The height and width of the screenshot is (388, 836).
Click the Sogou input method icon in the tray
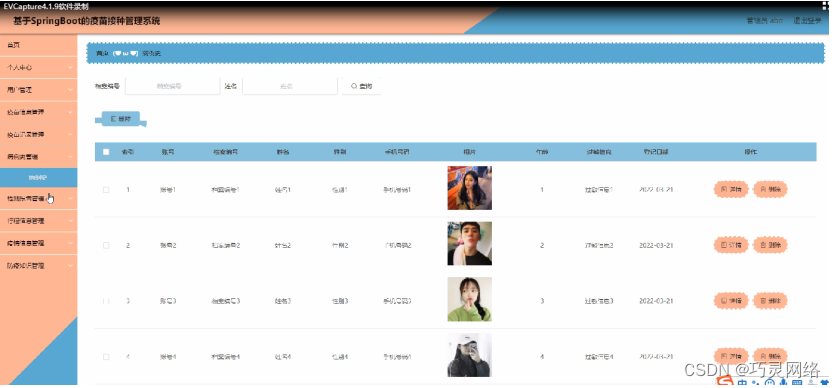(x=724, y=382)
